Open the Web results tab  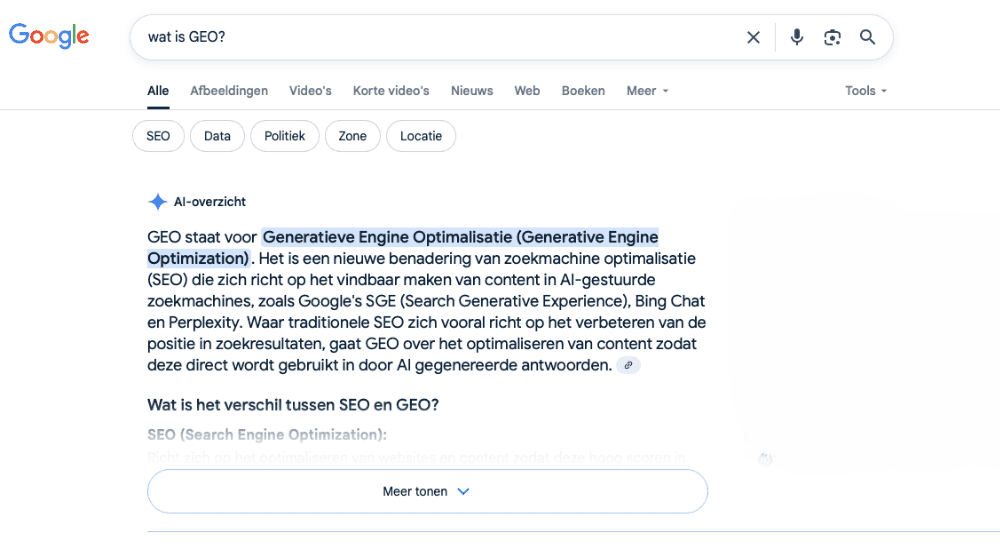pos(527,91)
